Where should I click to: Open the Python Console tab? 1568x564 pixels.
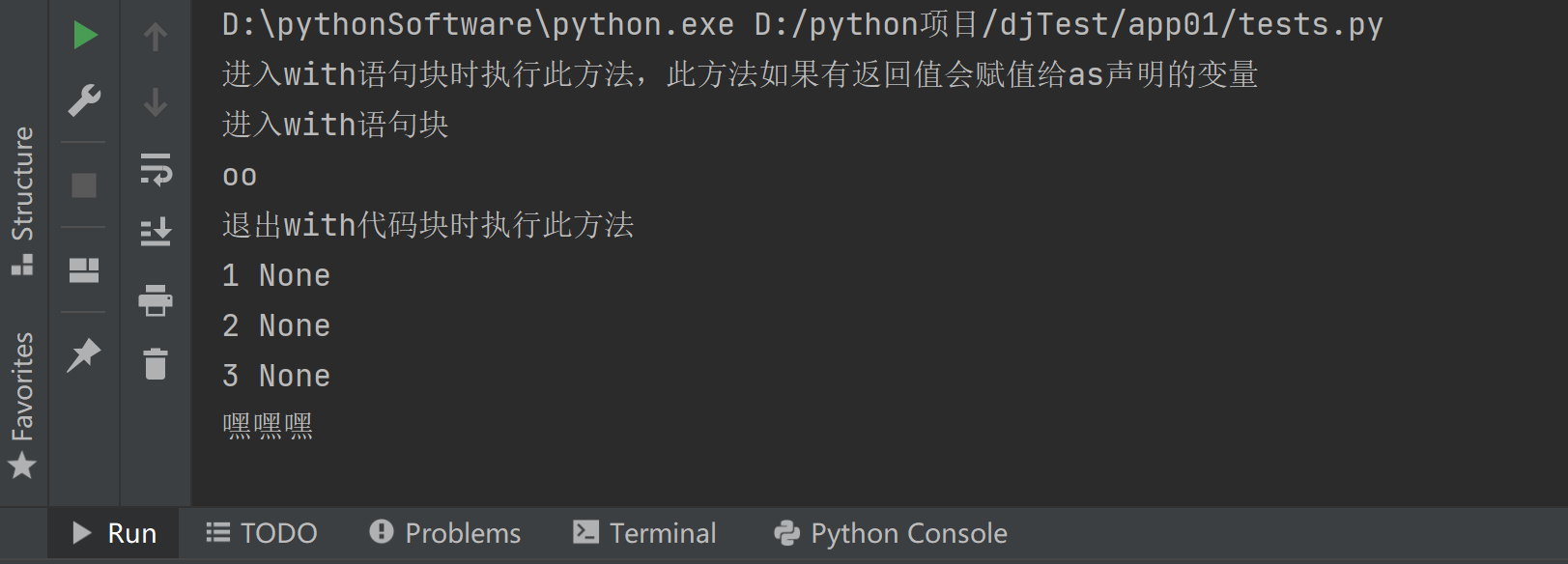coord(891,533)
